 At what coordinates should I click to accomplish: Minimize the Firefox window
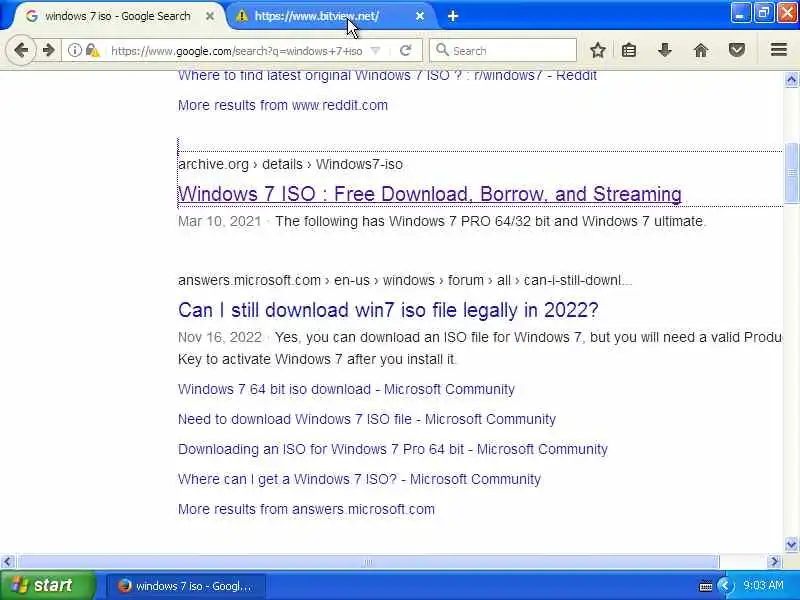point(740,13)
